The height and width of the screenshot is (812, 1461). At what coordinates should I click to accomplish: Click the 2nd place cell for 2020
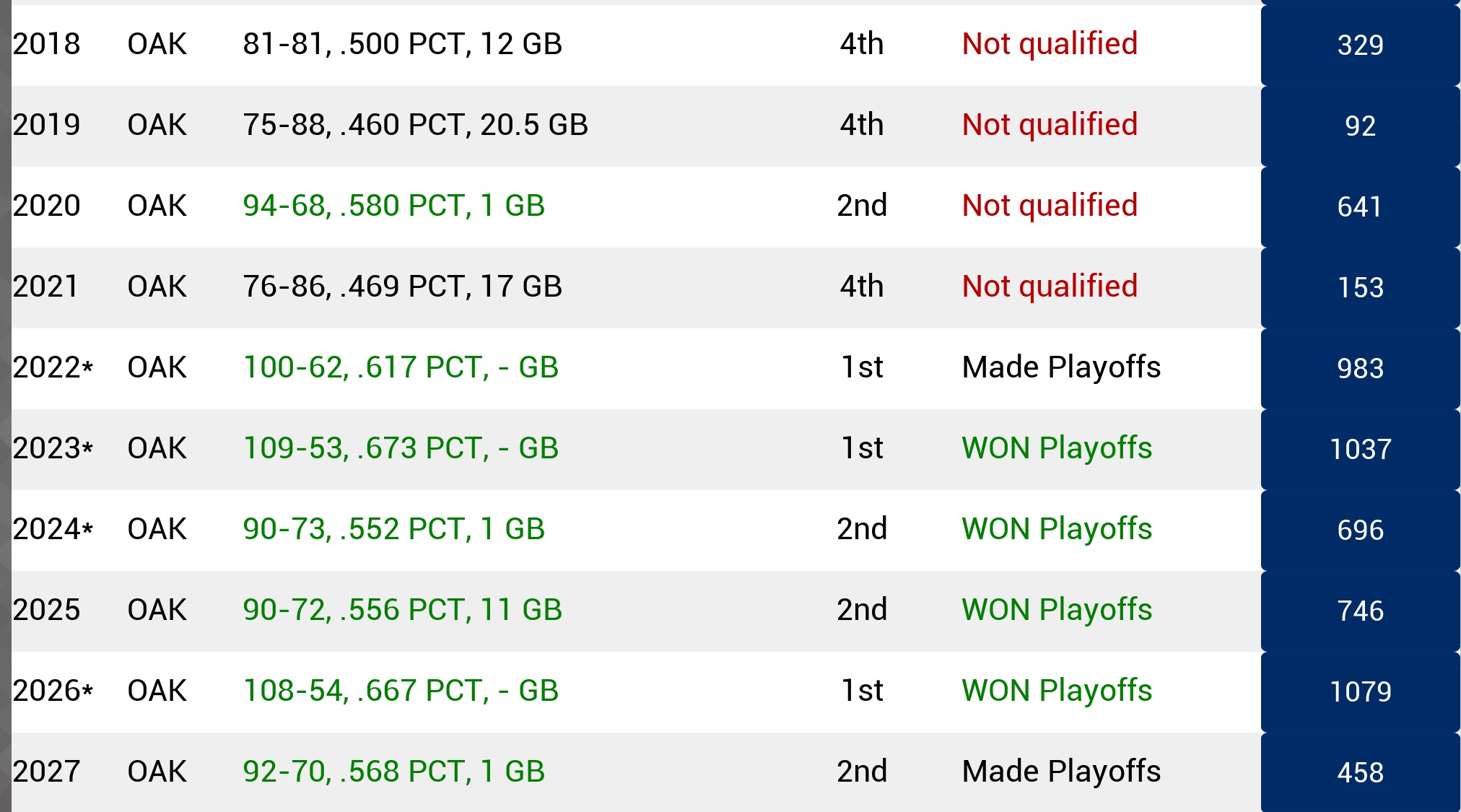coord(862,206)
